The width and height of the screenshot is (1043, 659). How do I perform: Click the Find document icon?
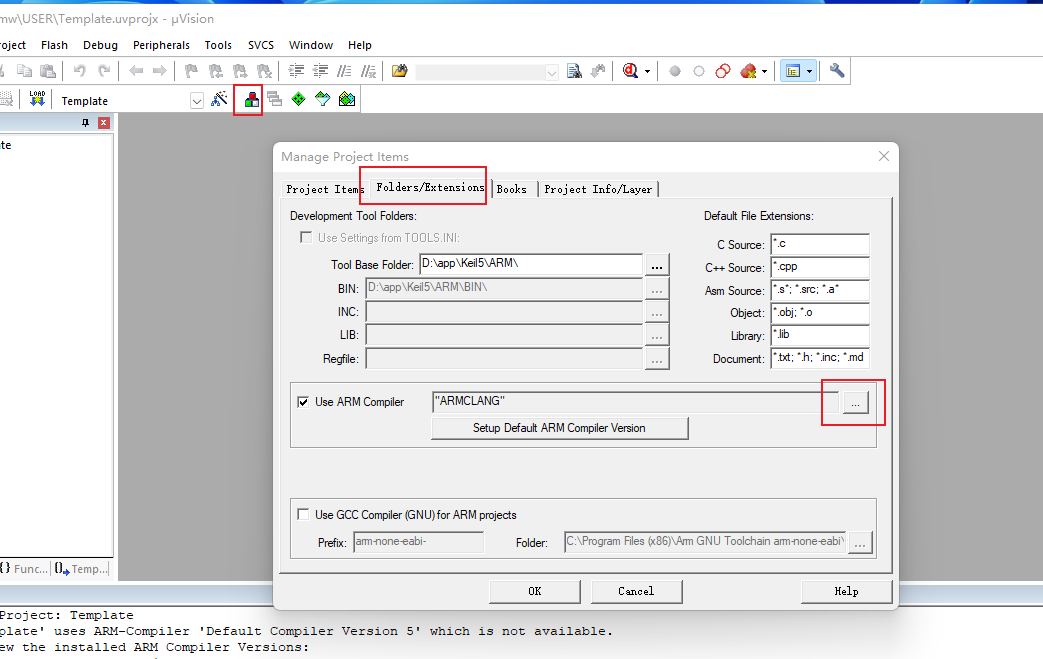point(574,70)
